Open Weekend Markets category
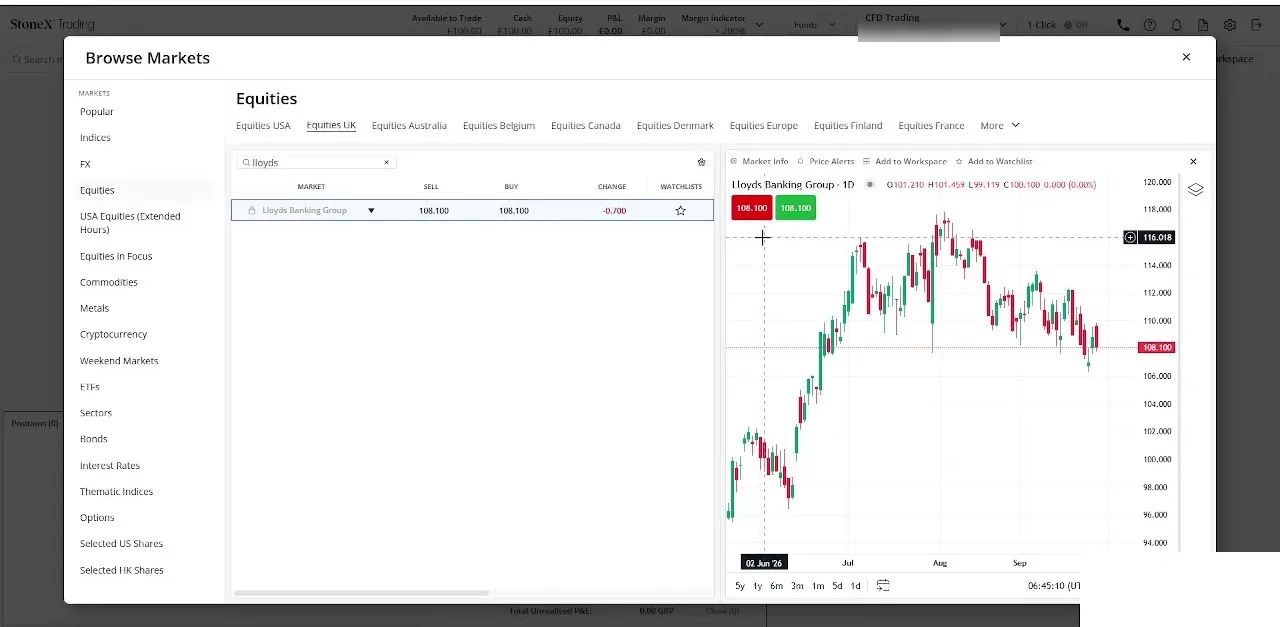Image resolution: width=1280 pixels, height=627 pixels. click(x=119, y=361)
